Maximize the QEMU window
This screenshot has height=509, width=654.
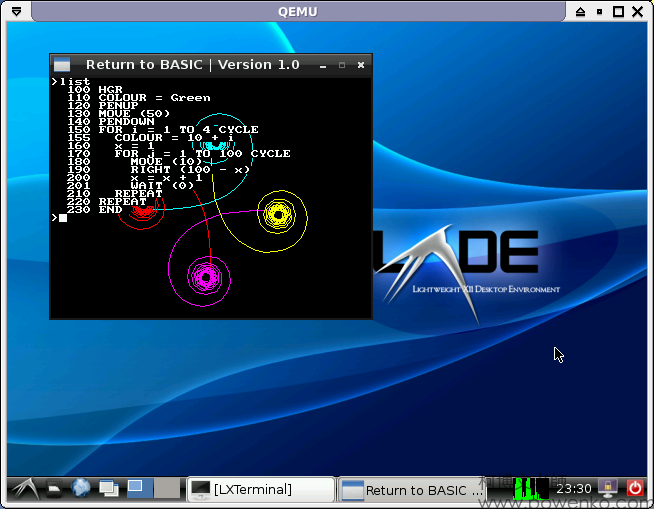pos(619,12)
